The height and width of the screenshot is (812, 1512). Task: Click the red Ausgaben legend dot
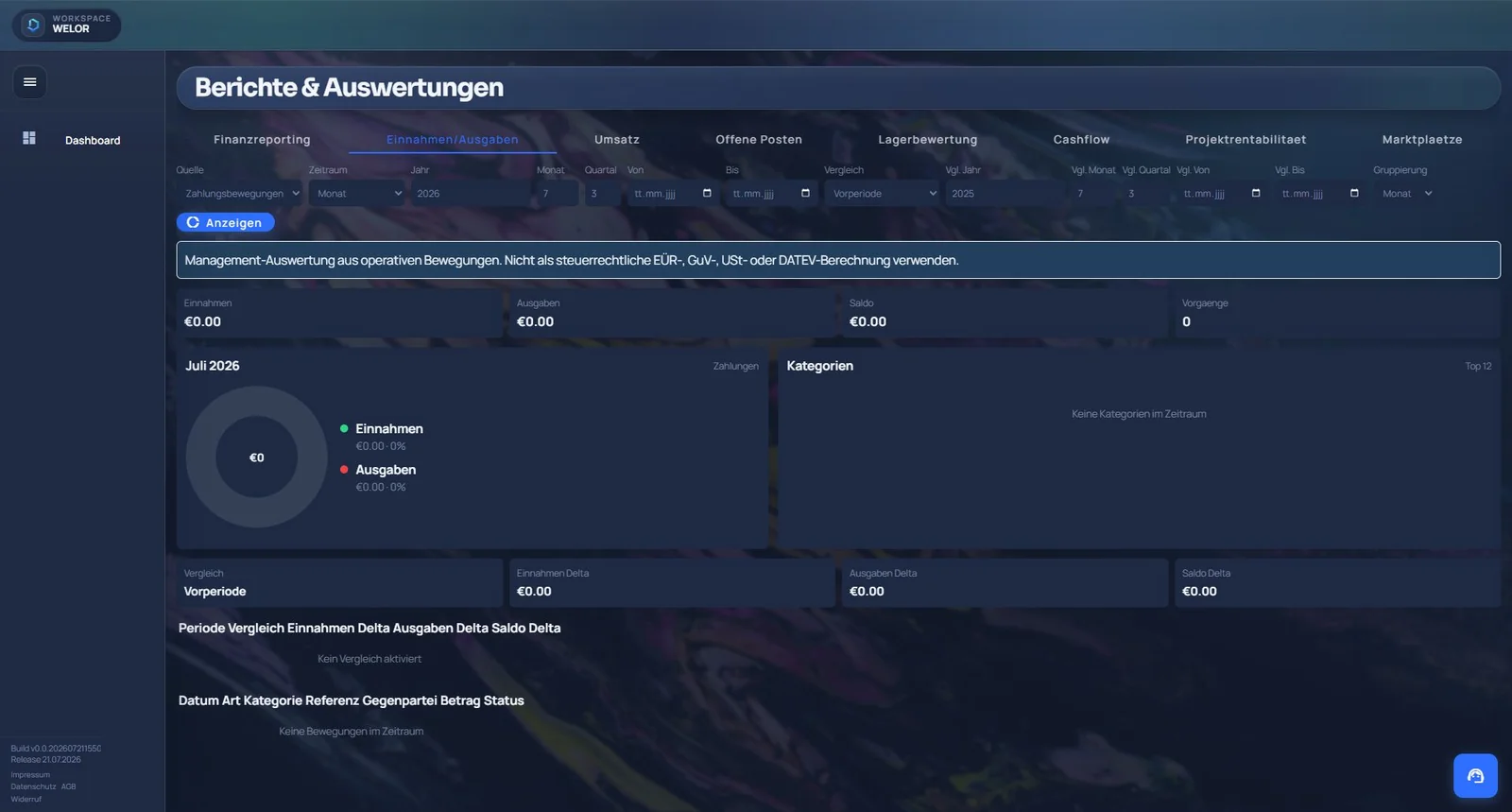(344, 469)
